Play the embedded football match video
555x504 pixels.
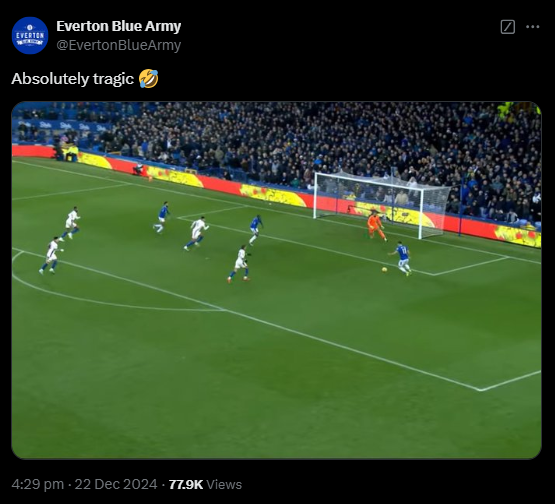tap(276, 280)
